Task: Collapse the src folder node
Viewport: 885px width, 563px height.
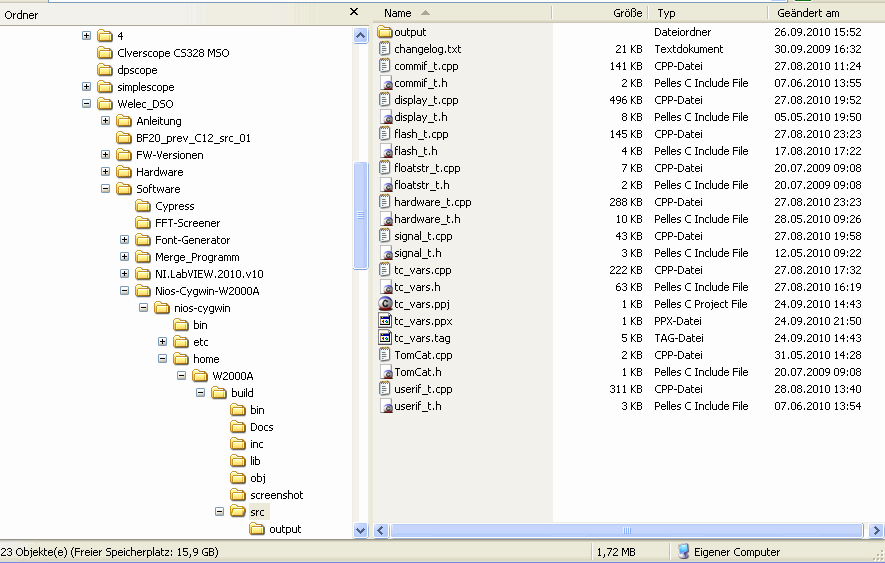Action: (220, 512)
